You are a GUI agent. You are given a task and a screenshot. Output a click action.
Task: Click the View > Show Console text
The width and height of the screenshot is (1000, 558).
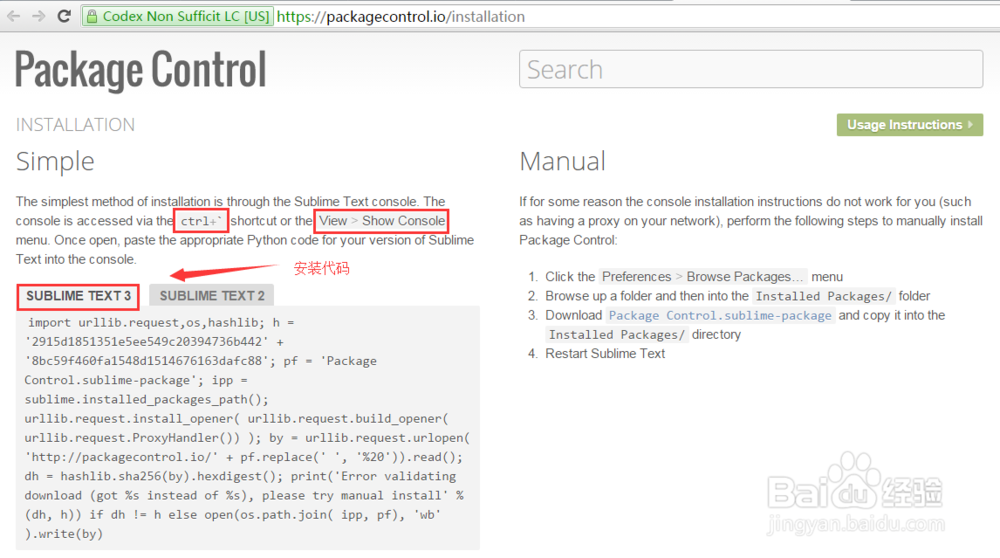pyautogui.click(x=381, y=221)
